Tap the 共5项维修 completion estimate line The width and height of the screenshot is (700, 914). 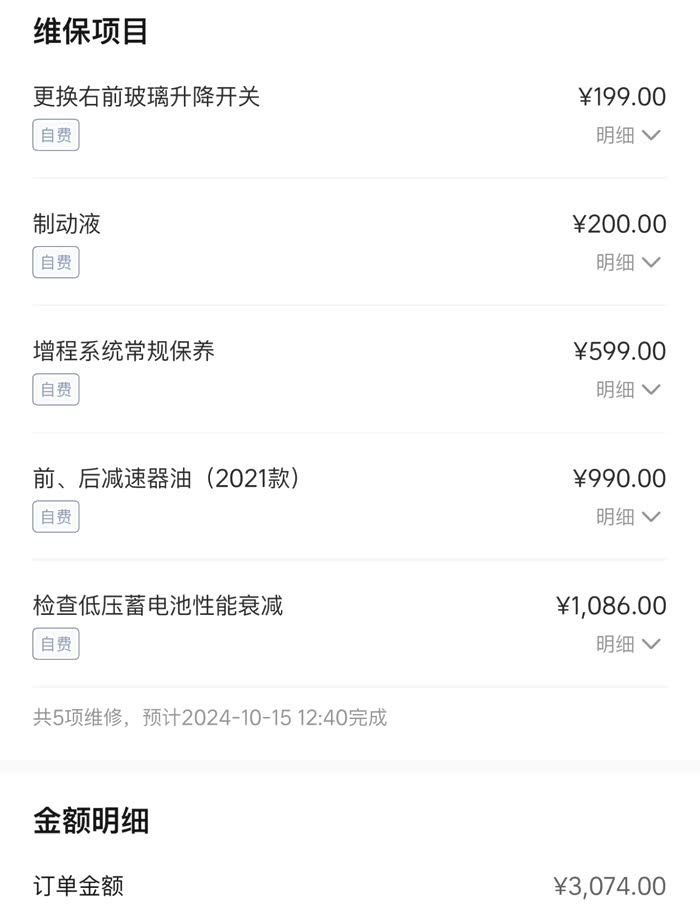click(210, 717)
